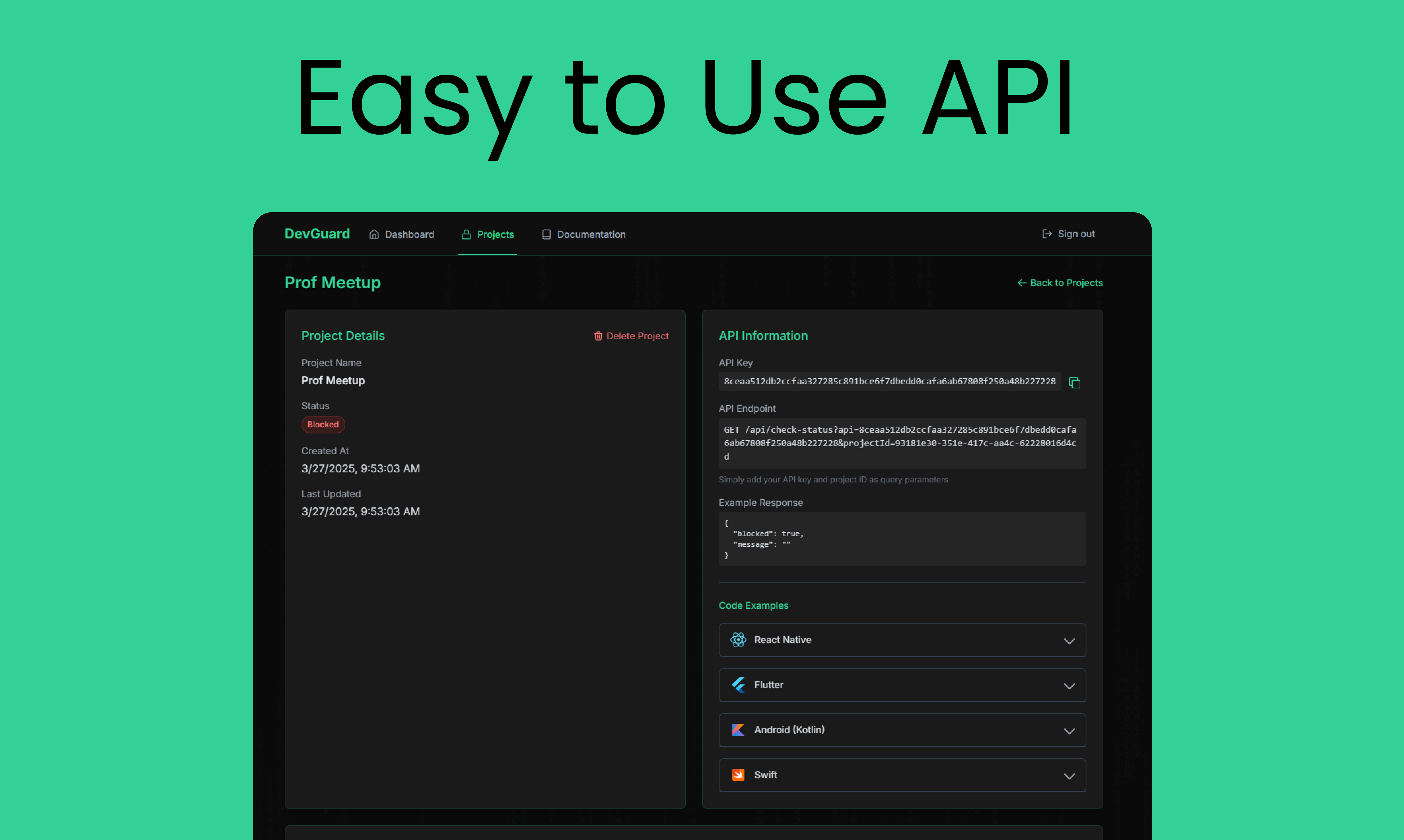Click the Flutter logo icon
The width and height of the screenshot is (1404, 840).
(x=738, y=685)
